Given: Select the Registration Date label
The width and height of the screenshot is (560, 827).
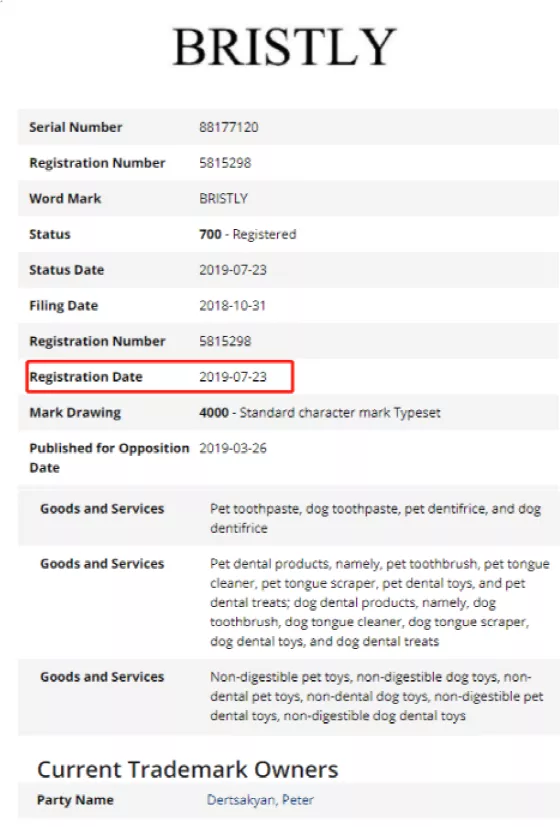Looking at the screenshot, I should [86, 377].
